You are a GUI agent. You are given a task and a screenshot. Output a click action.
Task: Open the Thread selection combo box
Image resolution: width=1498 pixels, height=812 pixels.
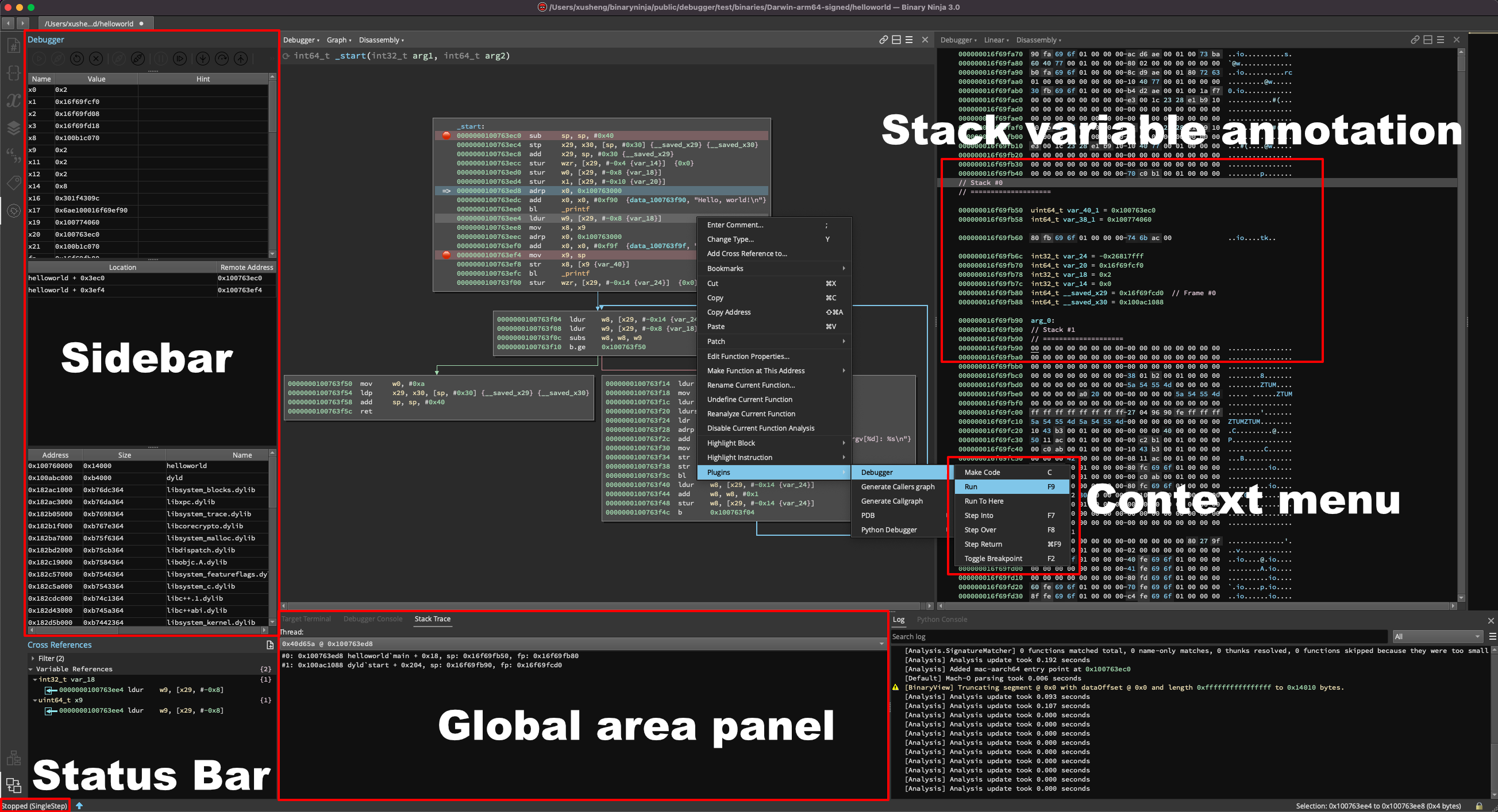pyautogui.click(x=583, y=643)
